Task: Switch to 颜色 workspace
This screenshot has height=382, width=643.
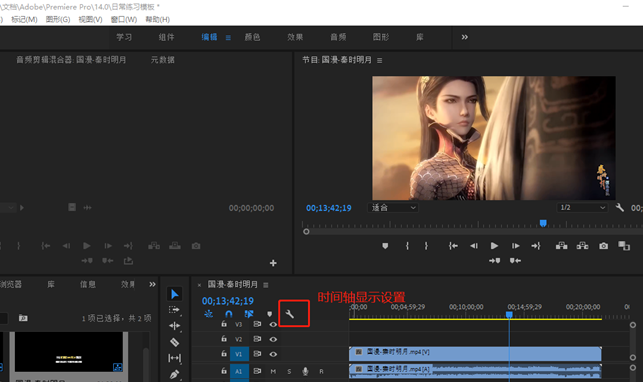Action: 252,37
